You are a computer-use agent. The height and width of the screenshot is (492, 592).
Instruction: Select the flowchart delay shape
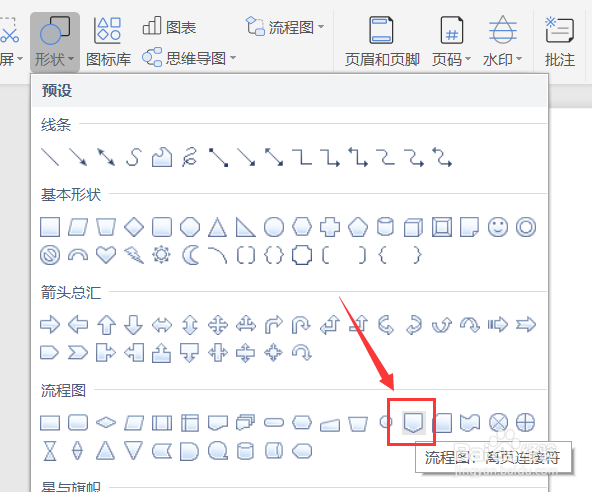pyautogui.click(x=190, y=451)
